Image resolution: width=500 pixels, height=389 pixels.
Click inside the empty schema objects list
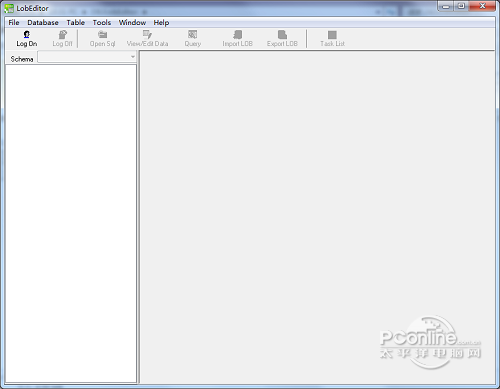71,223
